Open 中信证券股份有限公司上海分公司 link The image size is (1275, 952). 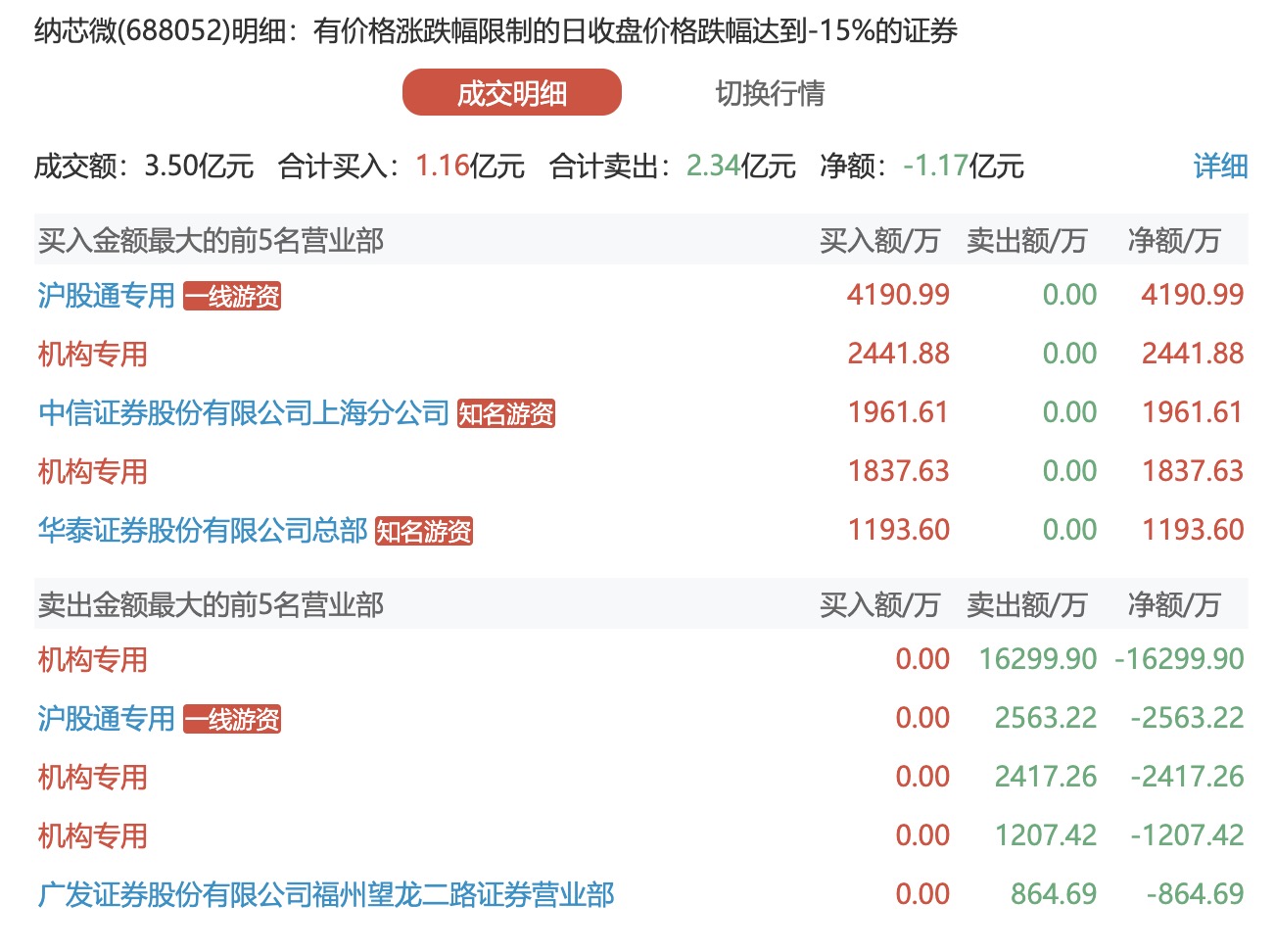[244, 412]
